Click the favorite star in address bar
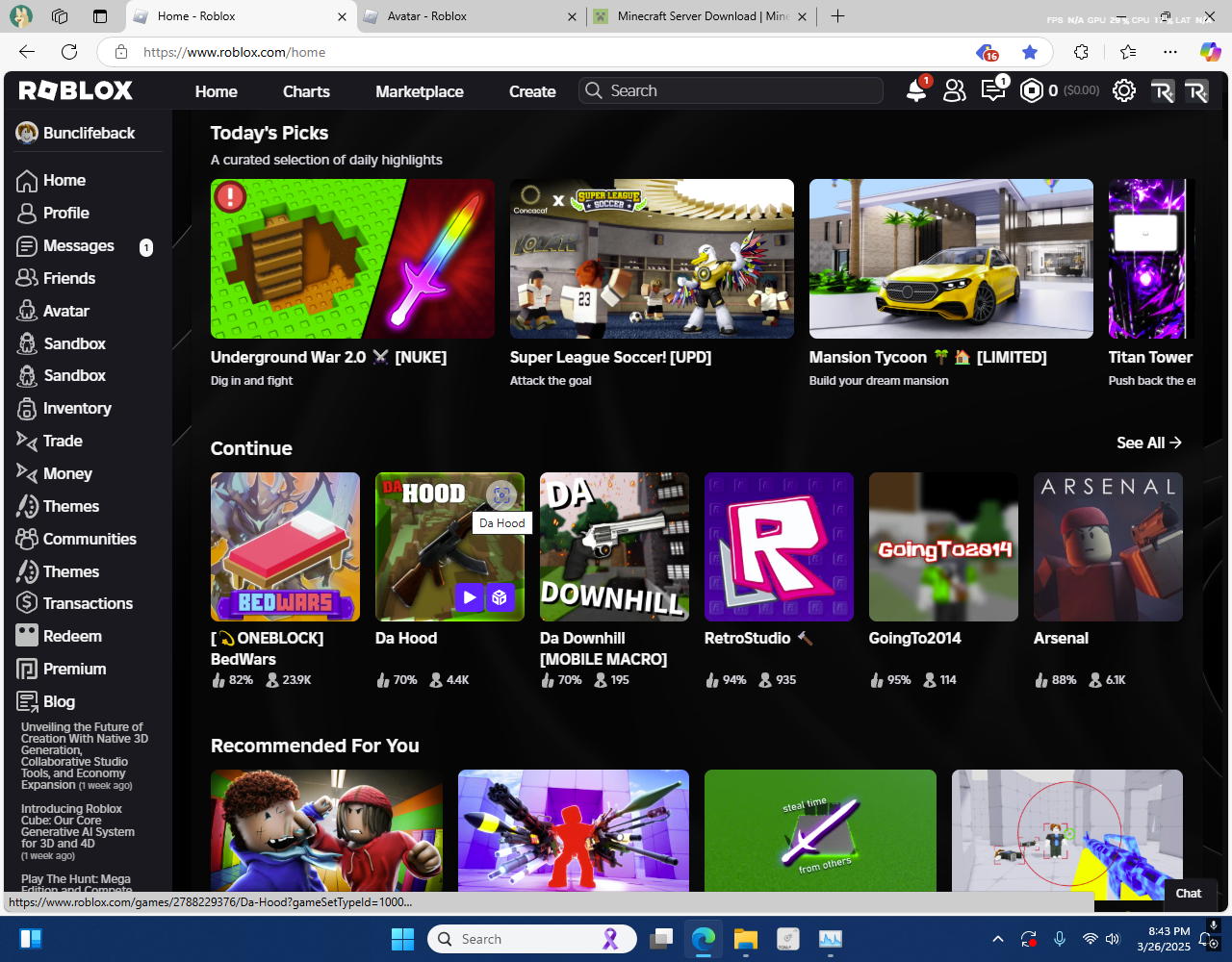Screen dimensions: 1232x962 tap(1030, 52)
